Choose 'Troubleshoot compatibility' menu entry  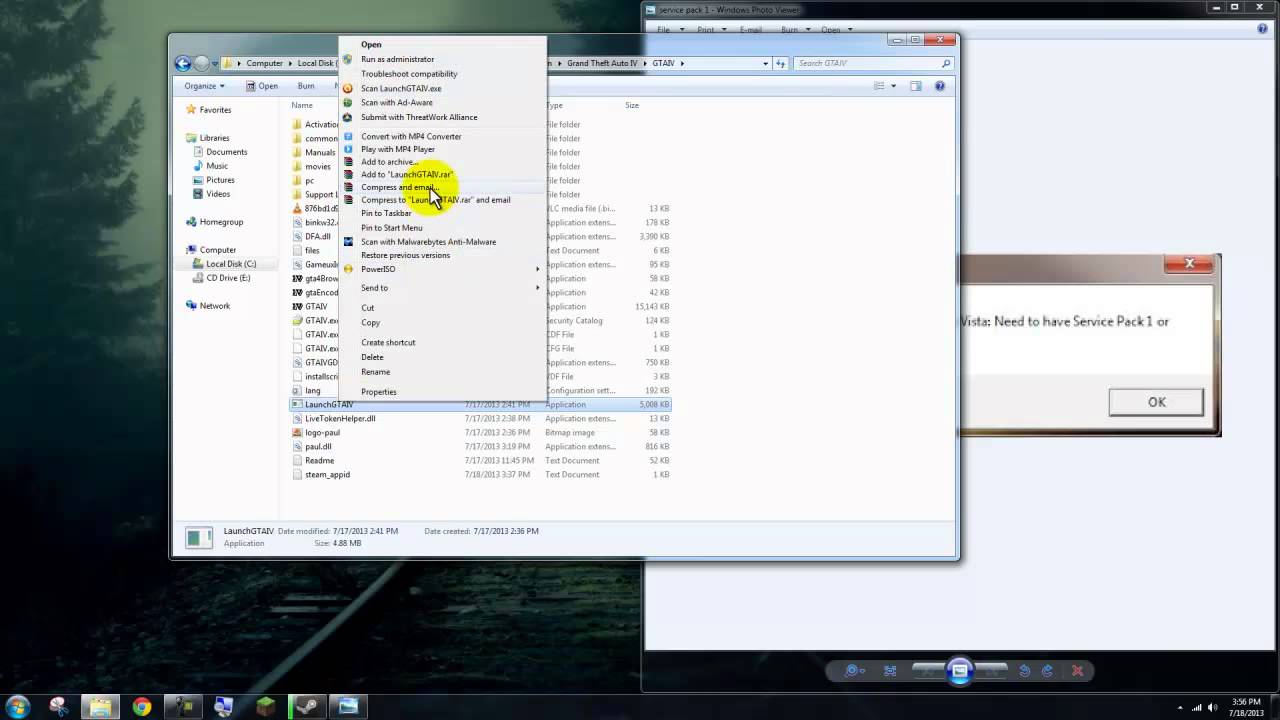[x=409, y=74]
